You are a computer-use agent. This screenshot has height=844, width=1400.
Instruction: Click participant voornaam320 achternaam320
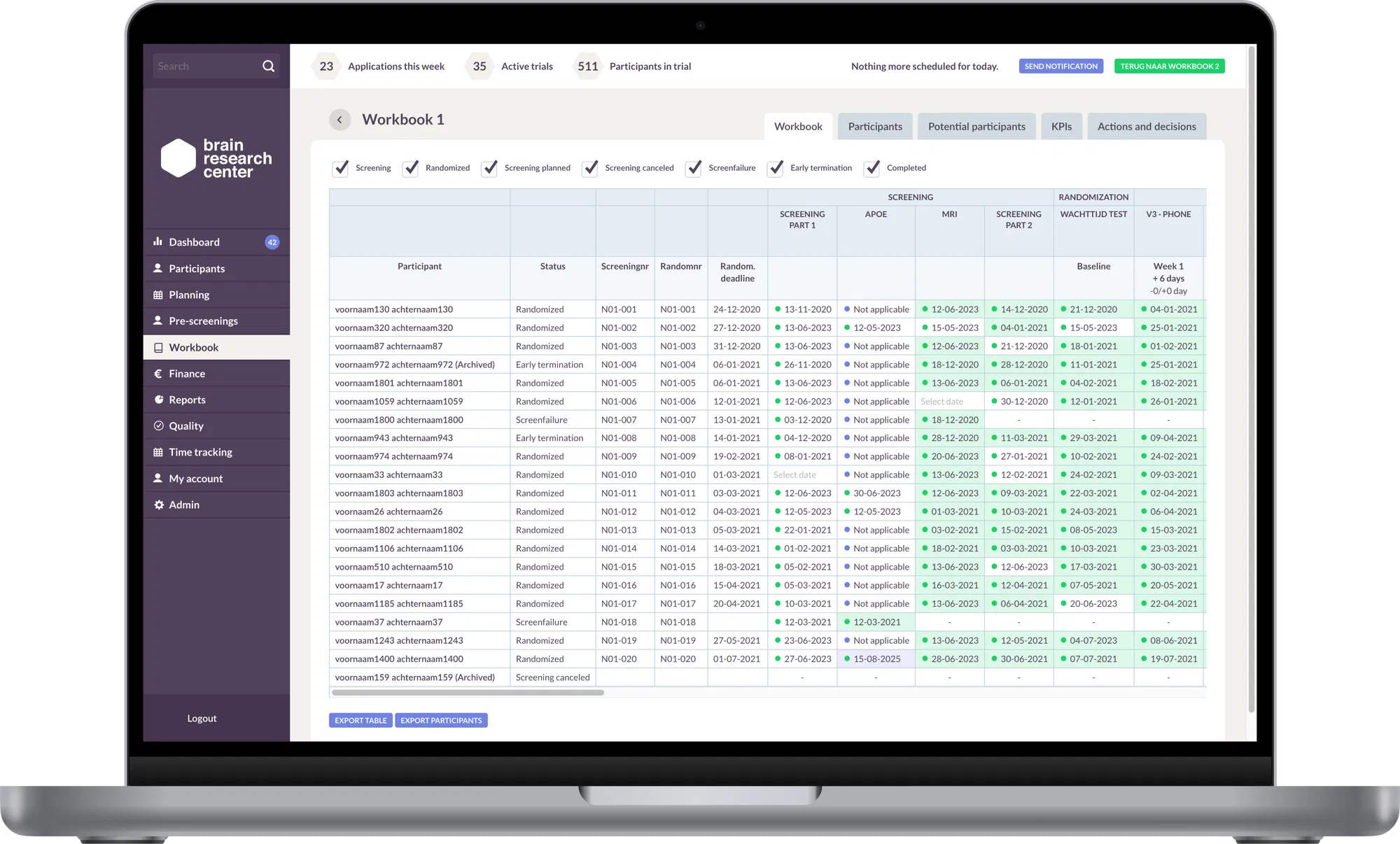(x=394, y=328)
